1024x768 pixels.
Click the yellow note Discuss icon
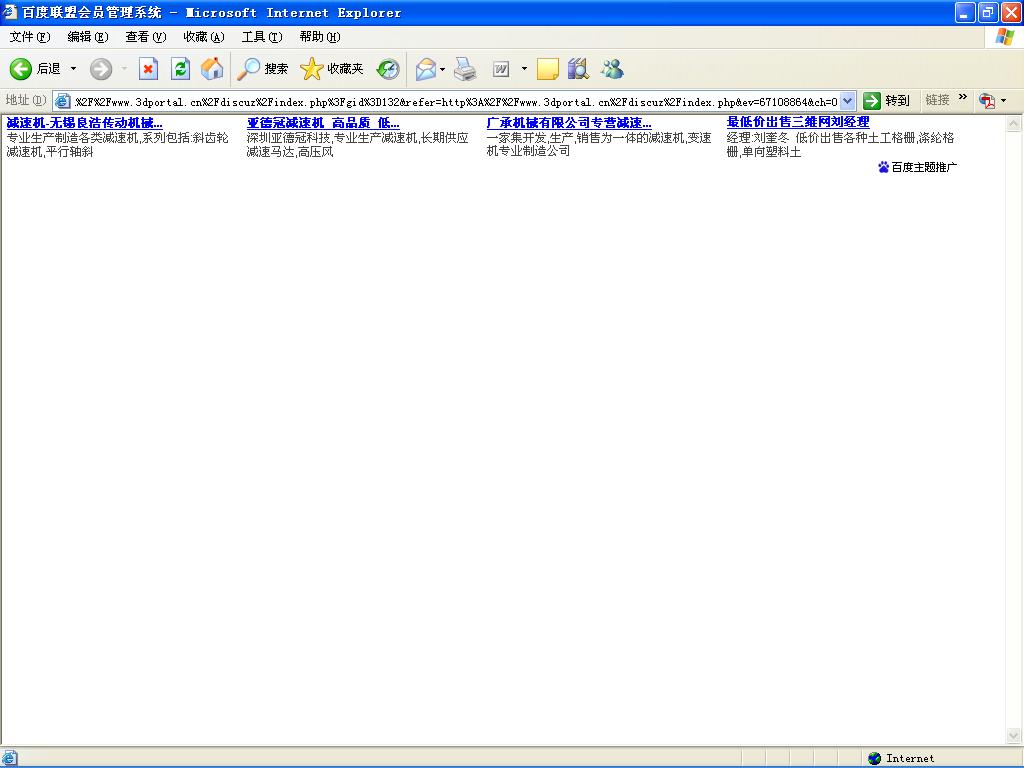point(547,69)
